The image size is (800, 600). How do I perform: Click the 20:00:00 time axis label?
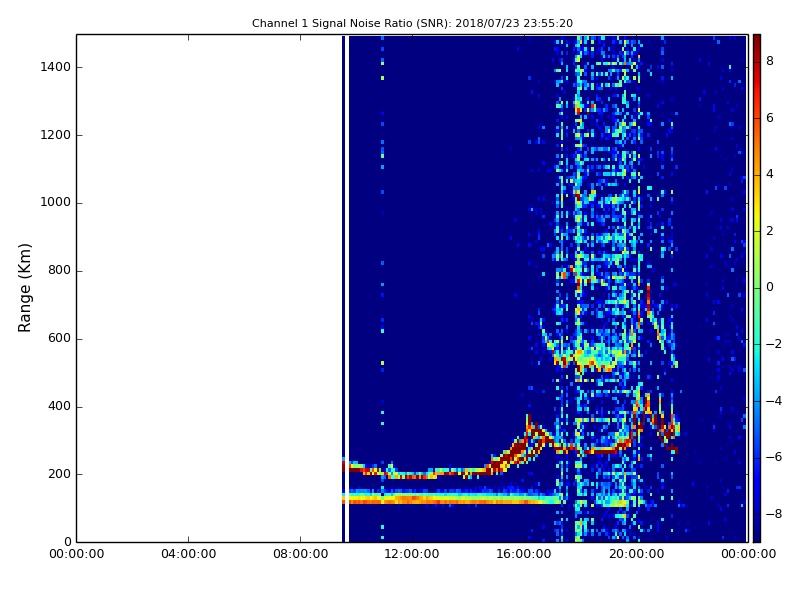coord(636,554)
